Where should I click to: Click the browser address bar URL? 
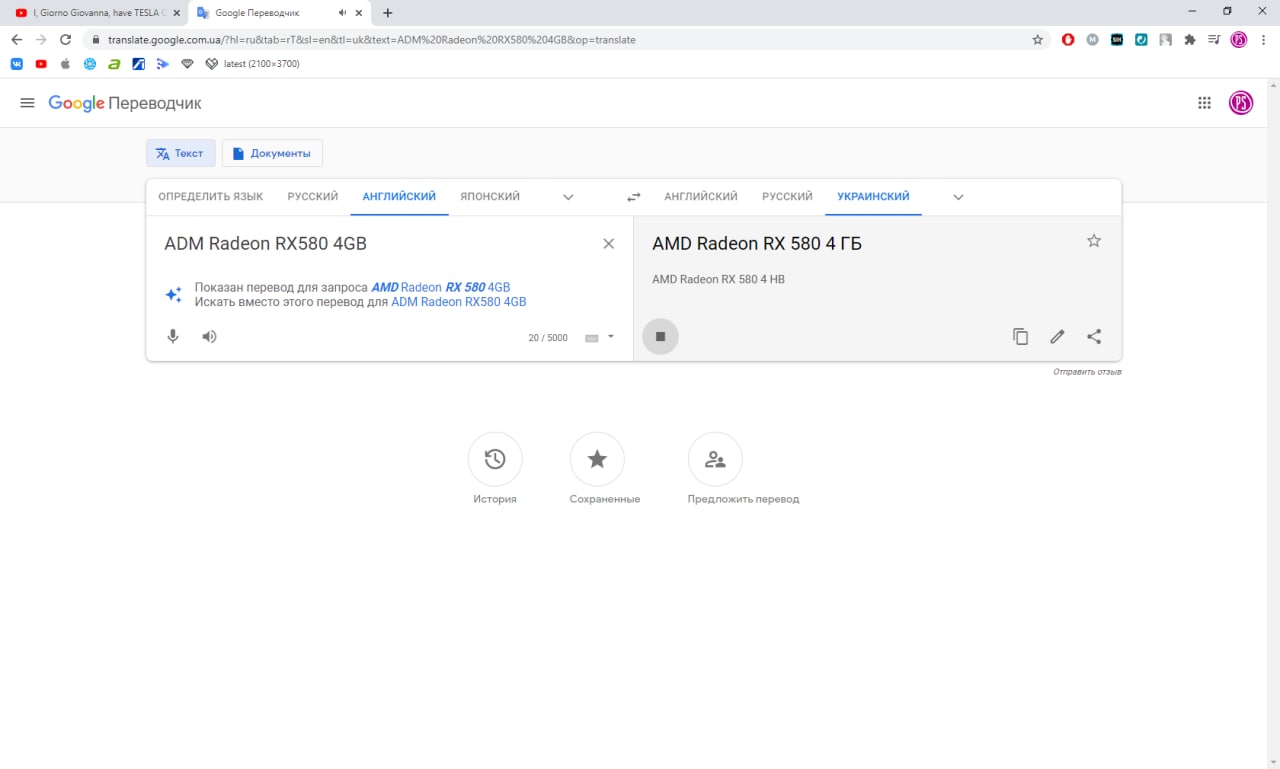(x=371, y=40)
